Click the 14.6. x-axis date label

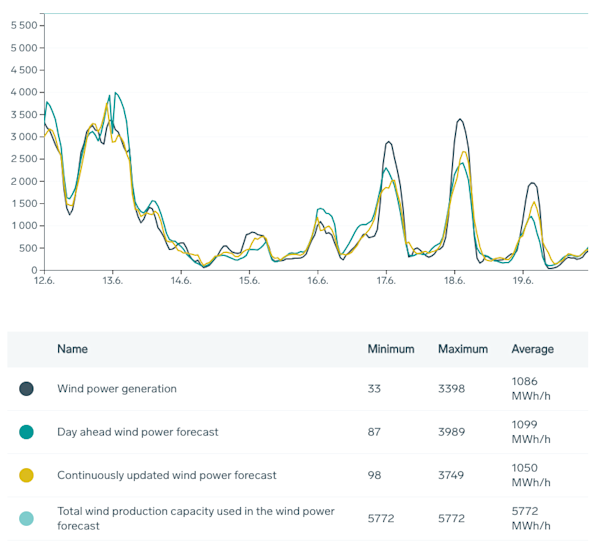pyautogui.click(x=181, y=281)
